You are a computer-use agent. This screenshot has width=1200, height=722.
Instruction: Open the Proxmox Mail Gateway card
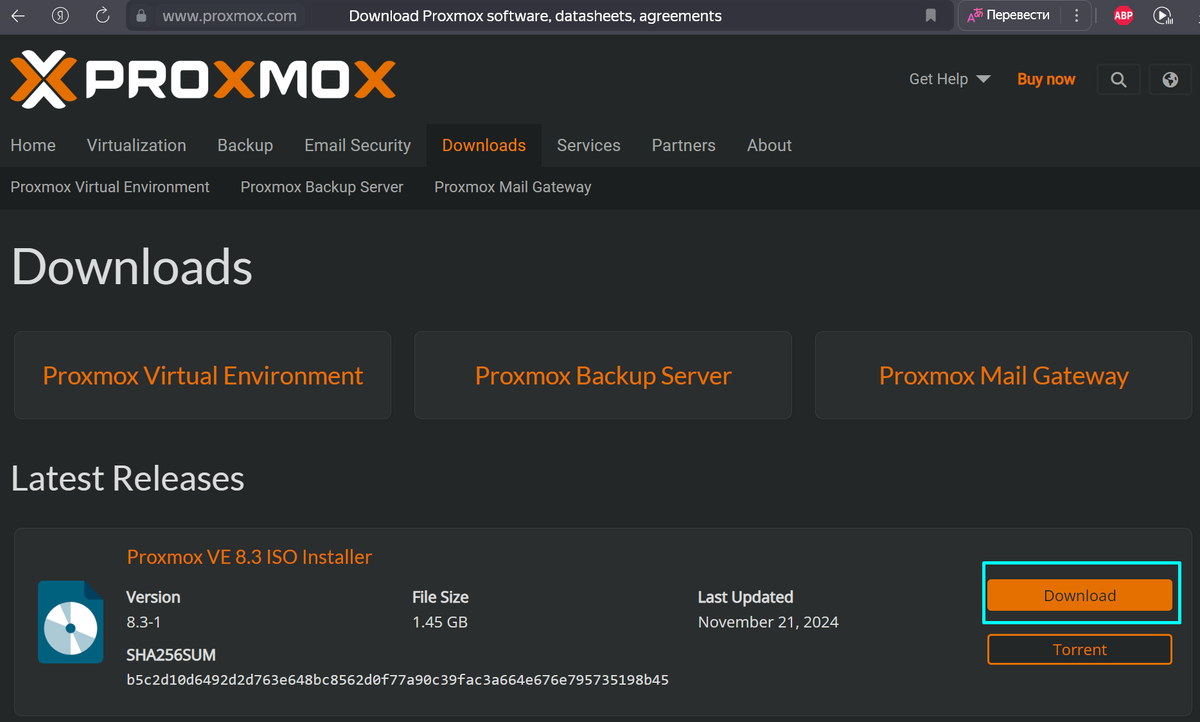pos(1004,376)
